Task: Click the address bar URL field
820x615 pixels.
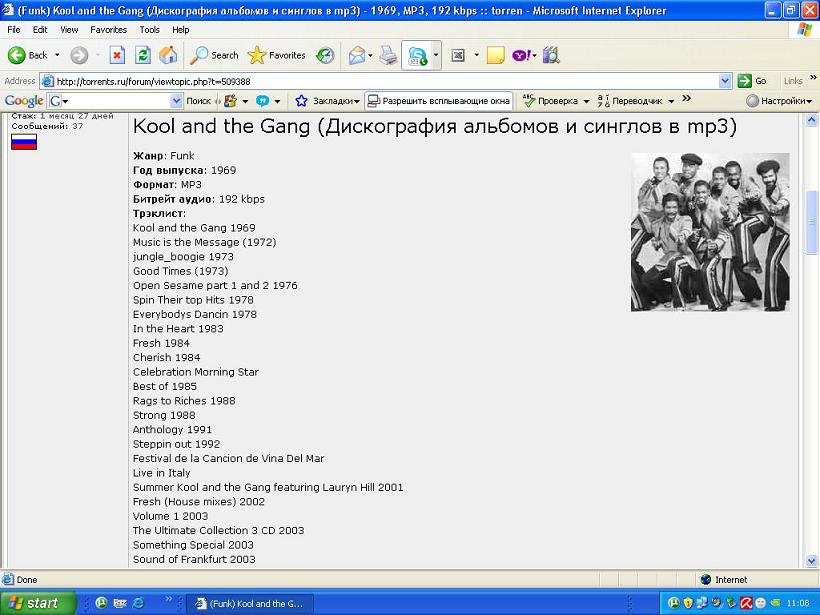Action: click(380, 81)
